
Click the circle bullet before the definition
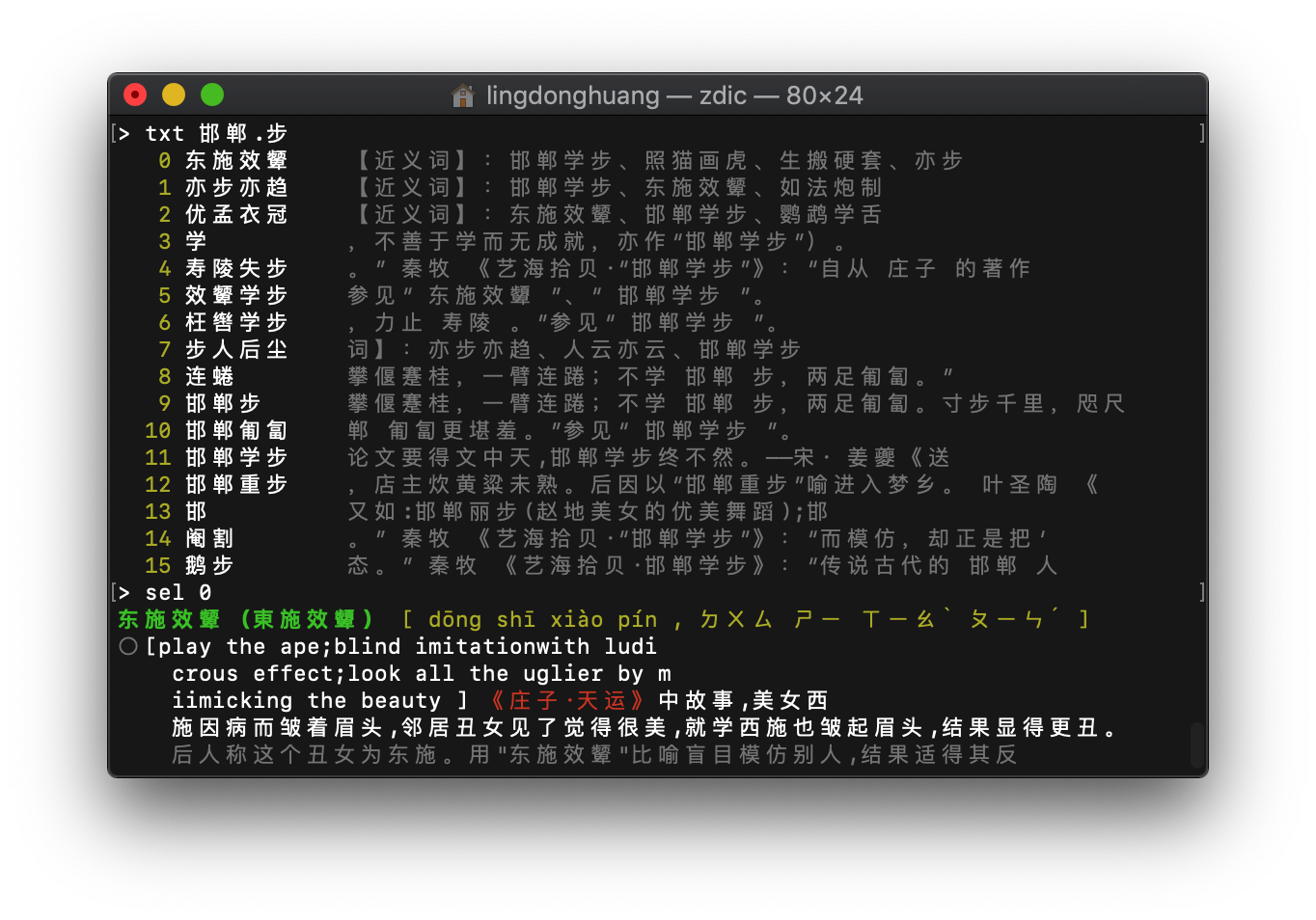(128, 646)
